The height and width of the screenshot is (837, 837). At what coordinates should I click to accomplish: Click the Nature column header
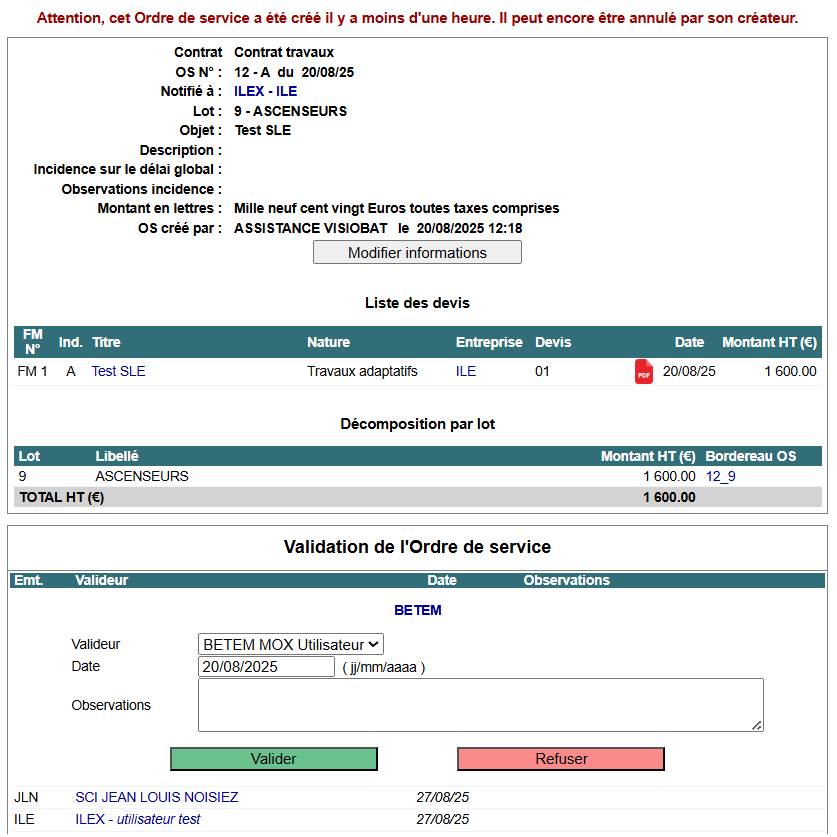pyautogui.click(x=328, y=342)
